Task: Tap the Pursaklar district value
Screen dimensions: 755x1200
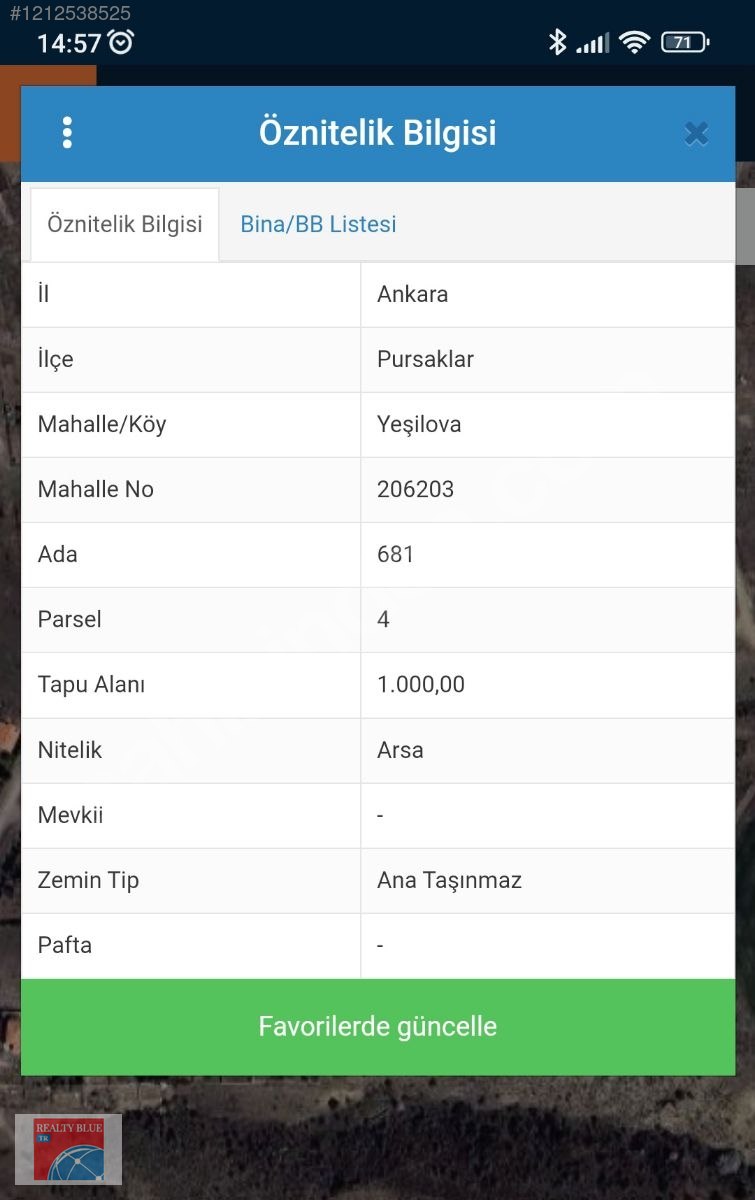Action: tap(425, 359)
